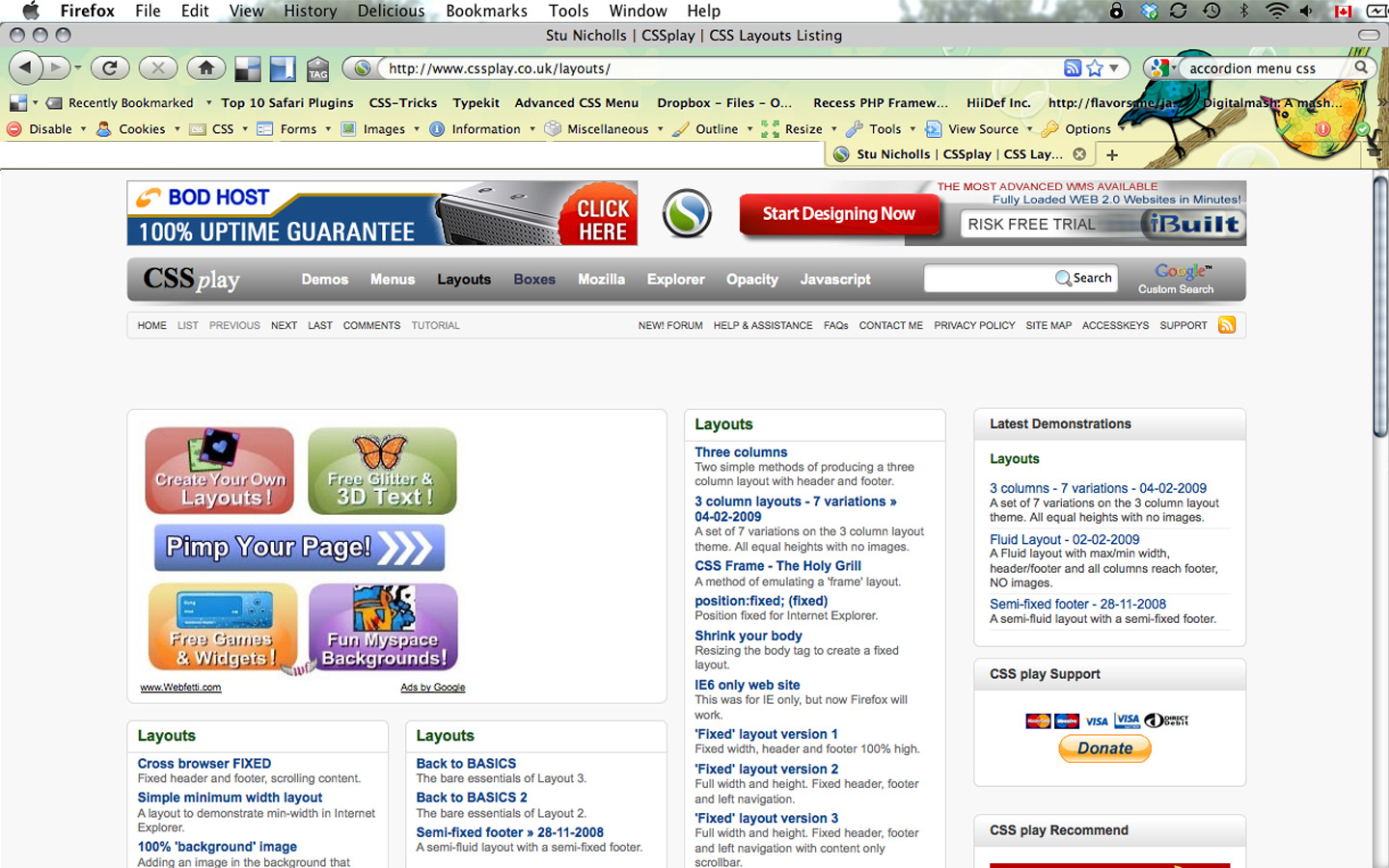Viewport: 1389px width, 868px height.
Task: Click the blue bookmark ribbon icon
Action: tap(283, 68)
